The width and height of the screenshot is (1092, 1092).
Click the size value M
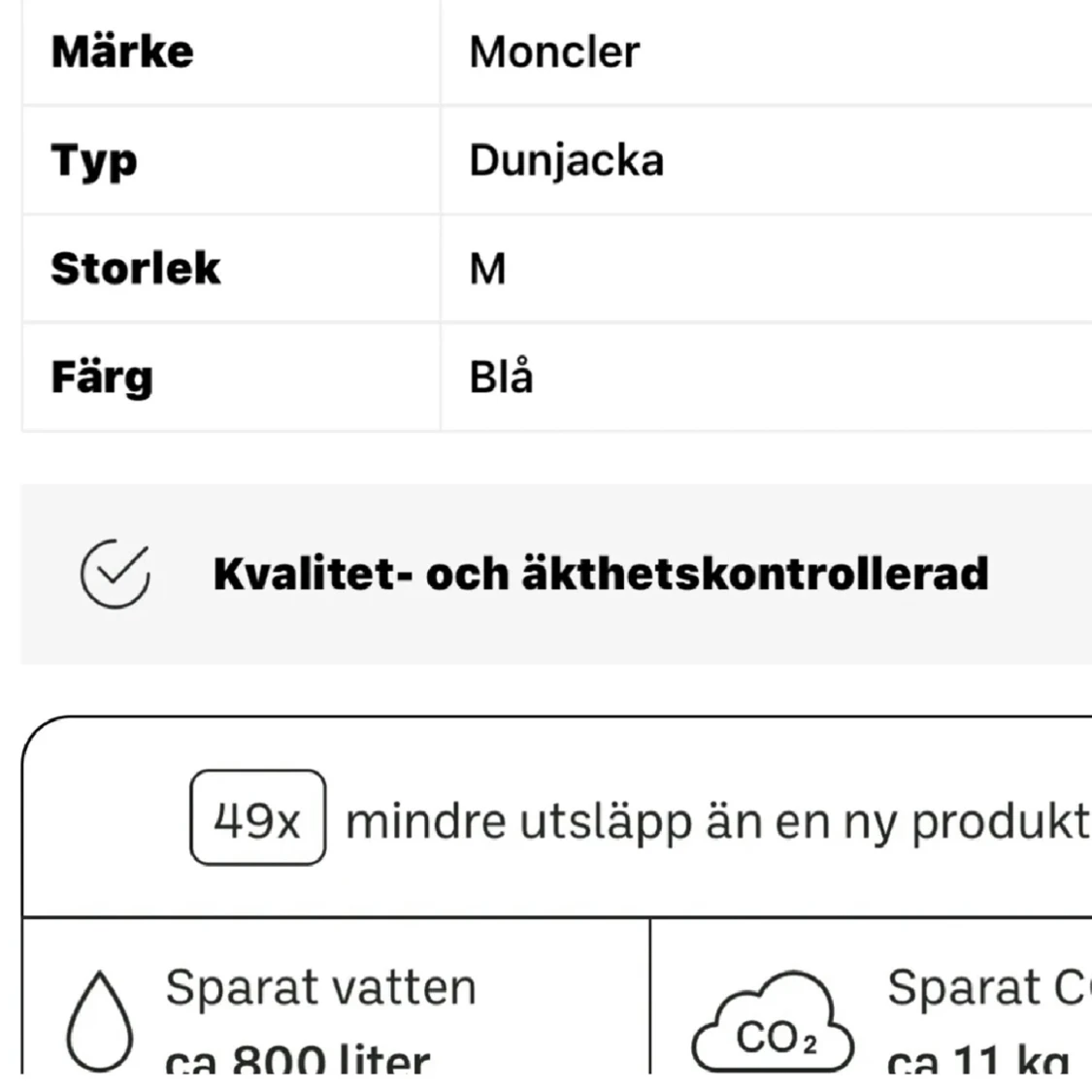point(487,270)
